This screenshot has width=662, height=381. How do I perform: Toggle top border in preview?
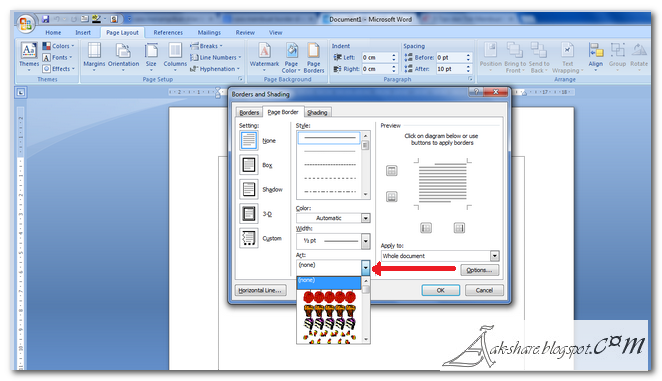click(391, 171)
